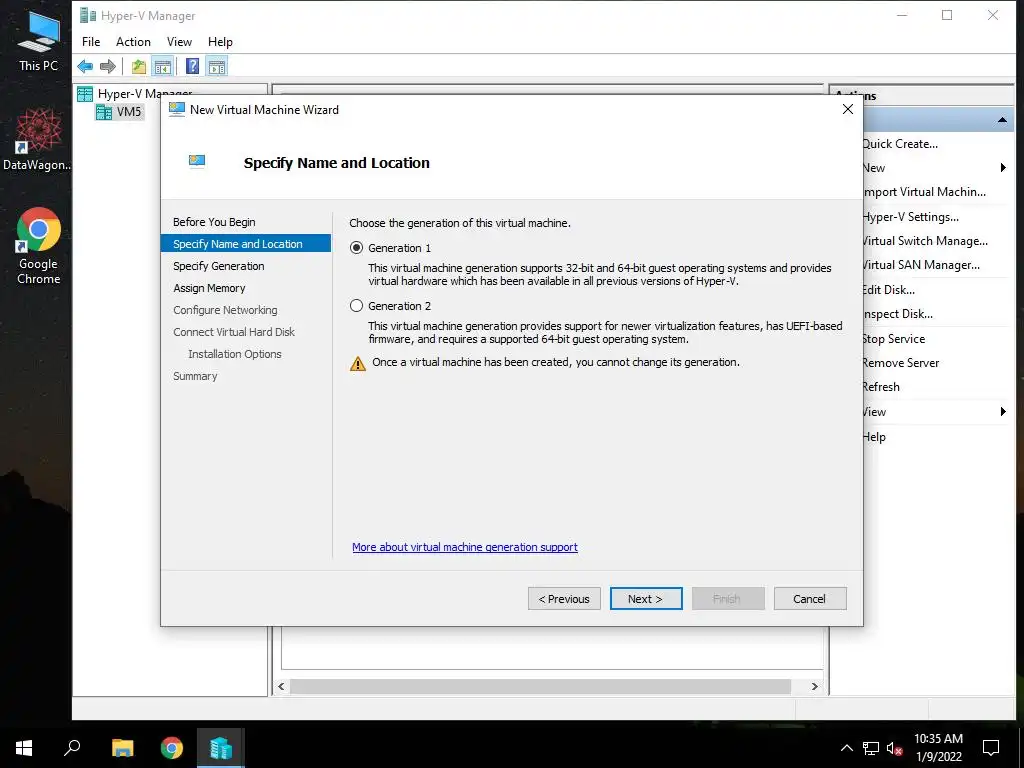Open the File menu
The width and height of the screenshot is (1024, 768).
pyautogui.click(x=91, y=42)
